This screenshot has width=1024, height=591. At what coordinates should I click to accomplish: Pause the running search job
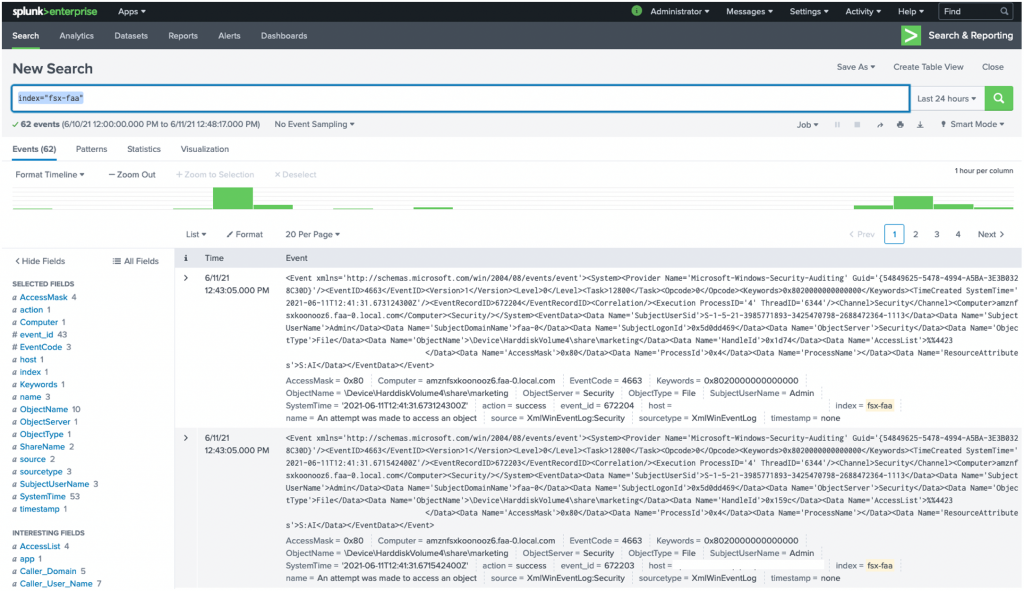(838, 124)
